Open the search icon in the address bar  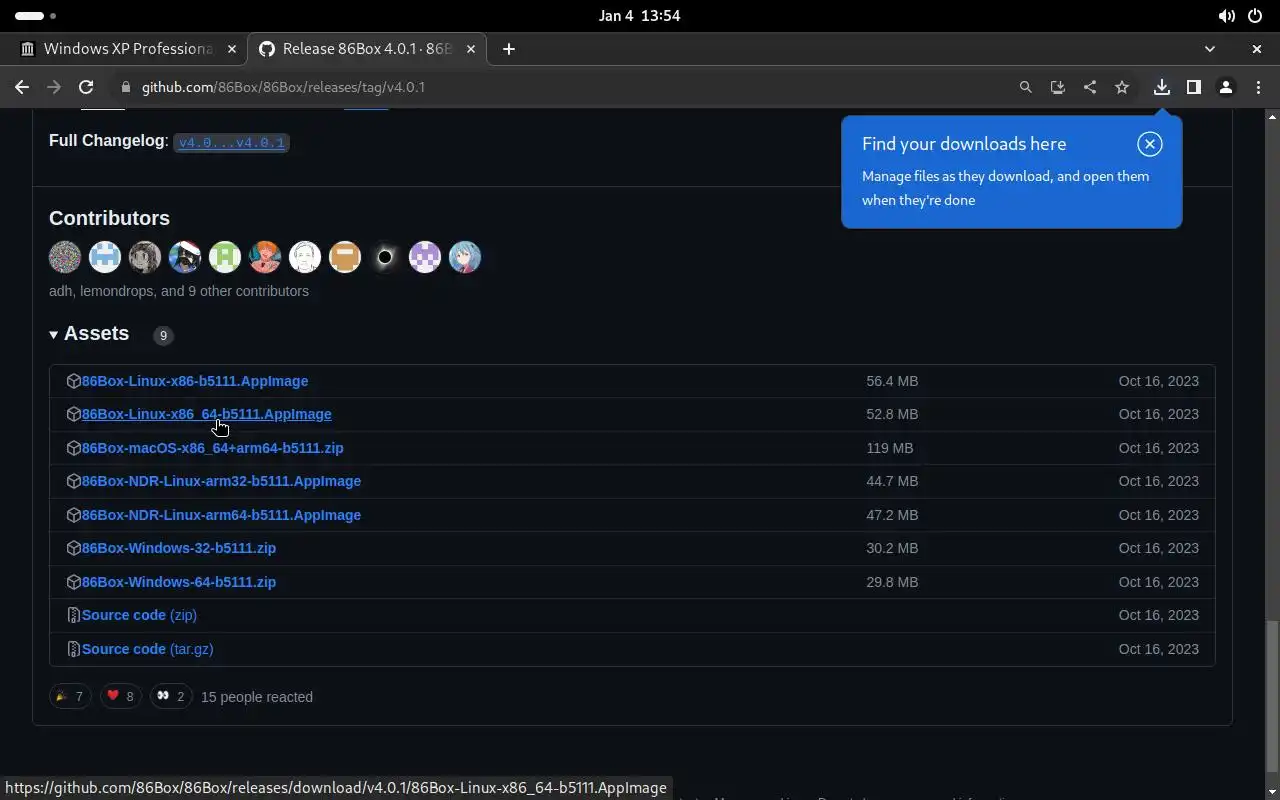click(1025, 87)
